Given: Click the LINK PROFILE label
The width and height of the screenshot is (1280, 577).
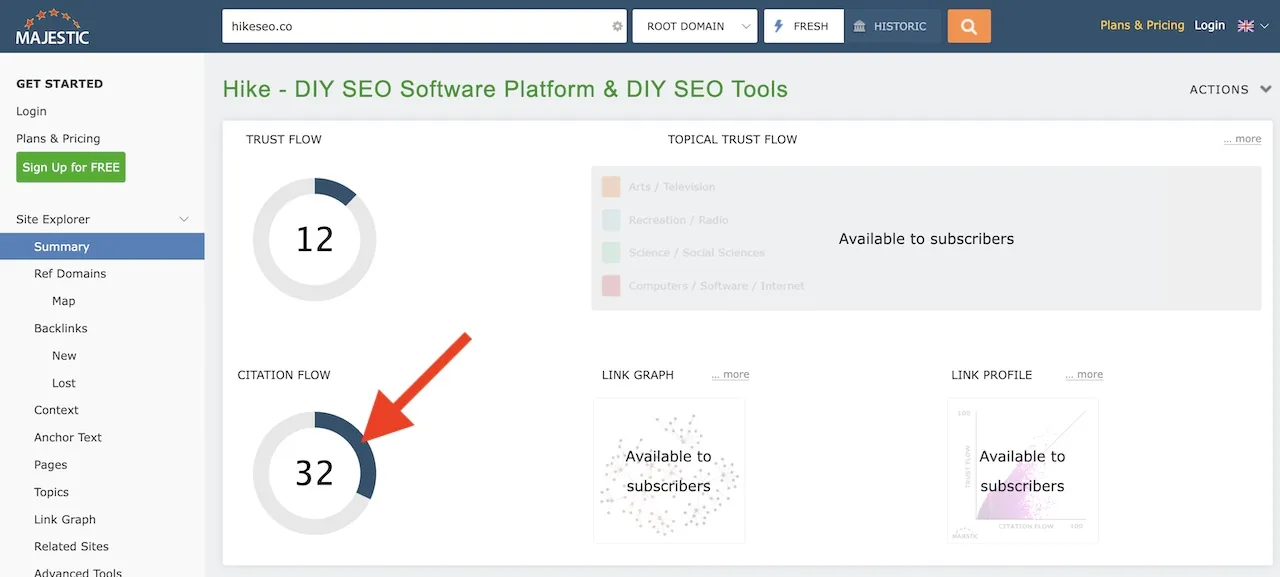Looking at the screenshot, I should 992,375.
